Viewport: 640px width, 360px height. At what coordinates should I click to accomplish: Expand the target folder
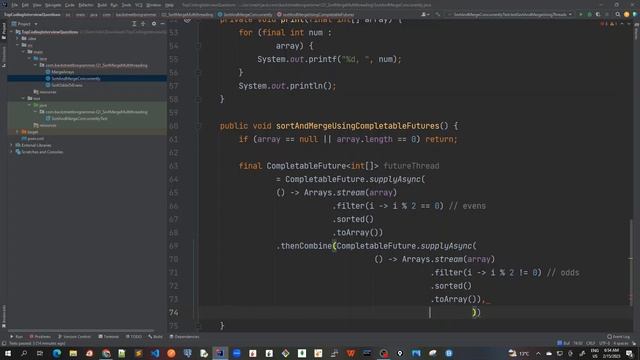[x=18, y=132]
